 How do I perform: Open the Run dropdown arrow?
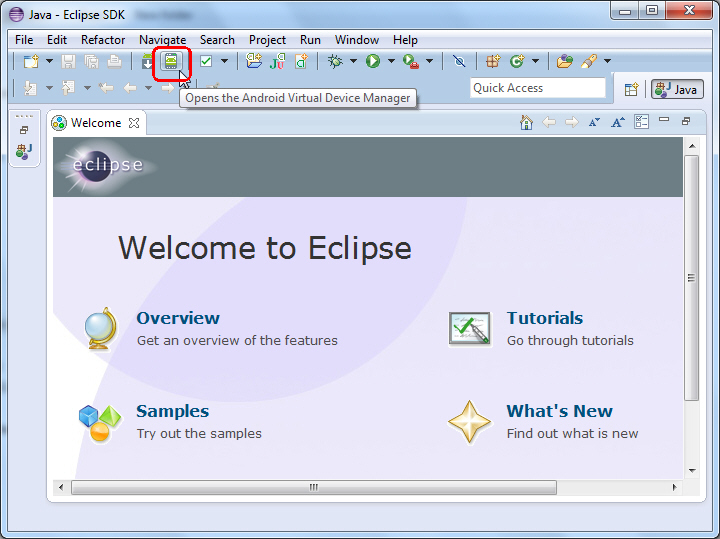(x=391, y=61)
